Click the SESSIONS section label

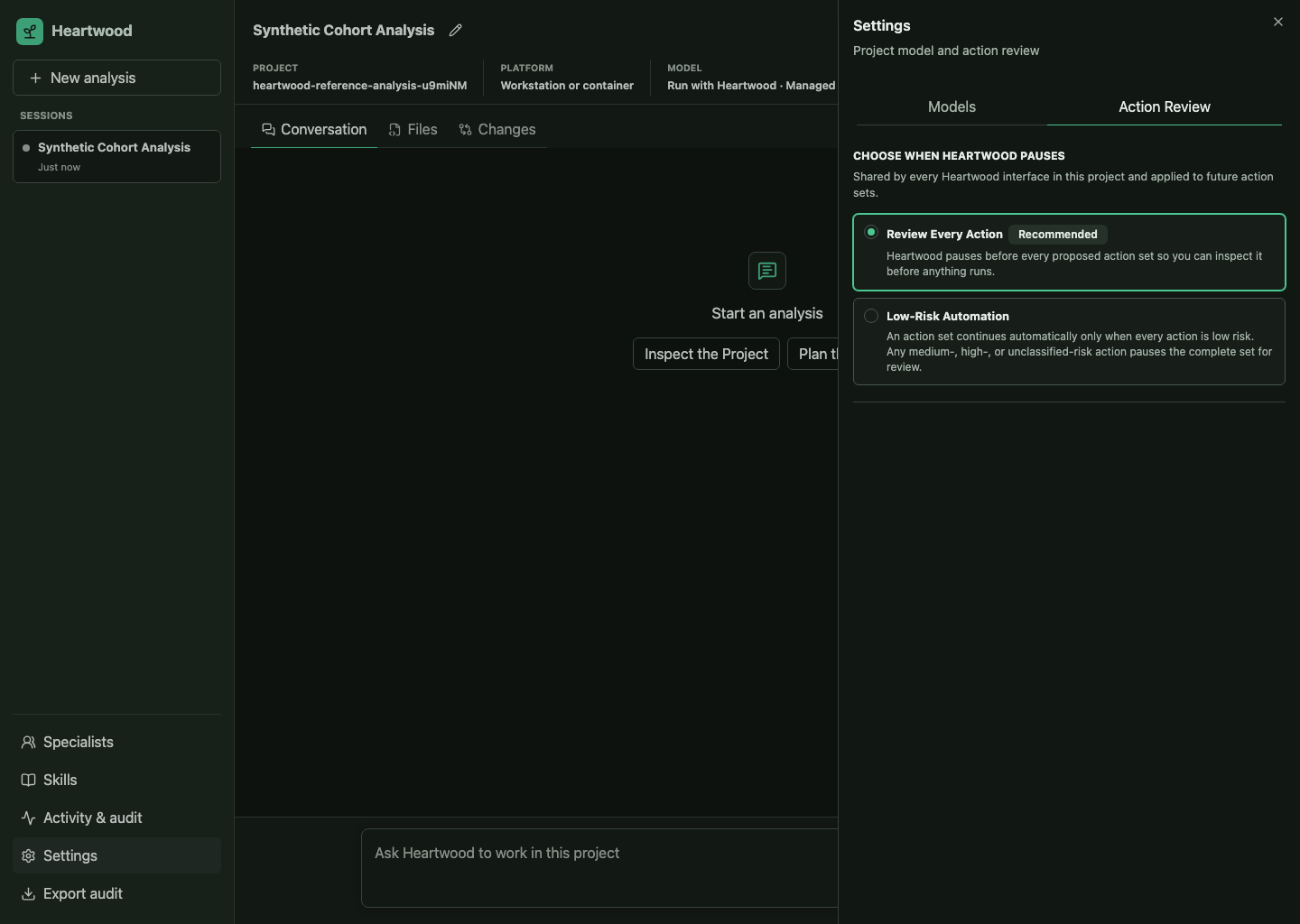click(x=46, y=115)
